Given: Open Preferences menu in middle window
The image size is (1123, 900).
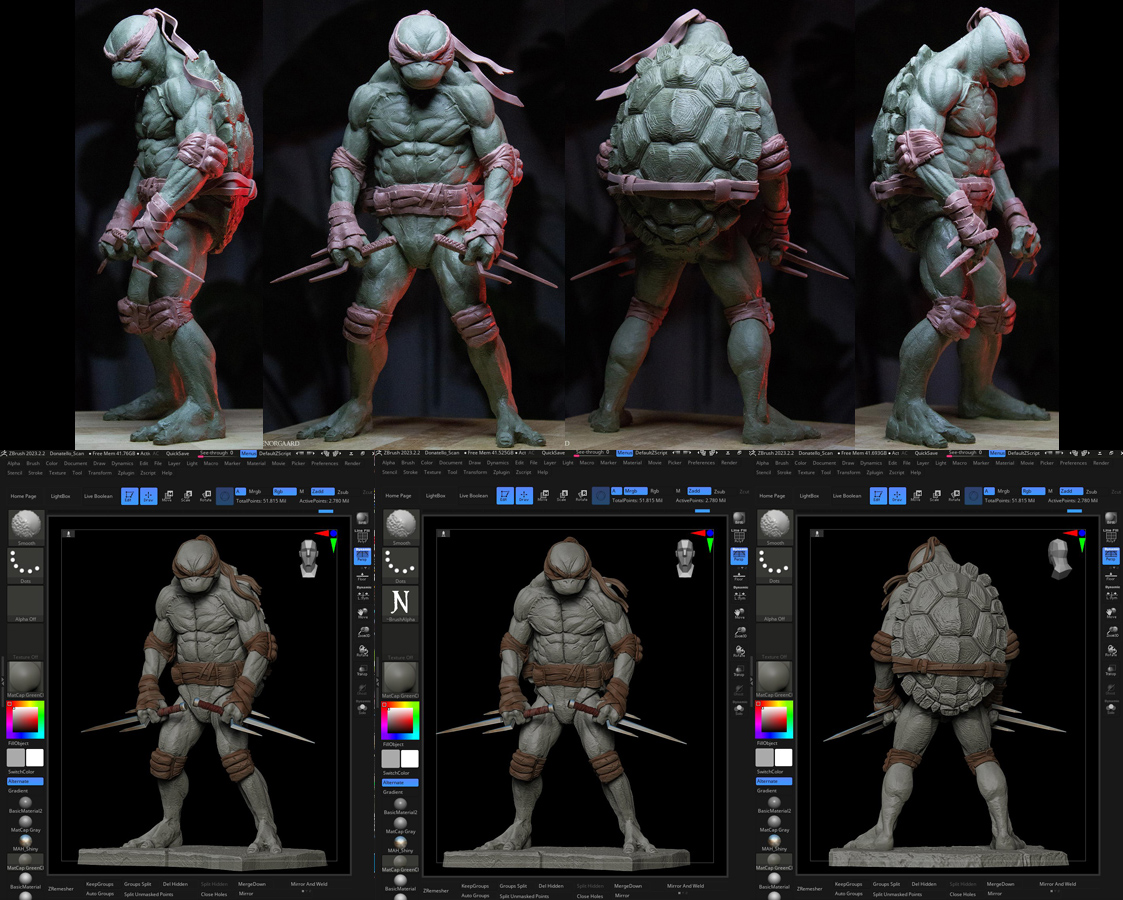Looking at the screenshot, I should pos(701,463).
